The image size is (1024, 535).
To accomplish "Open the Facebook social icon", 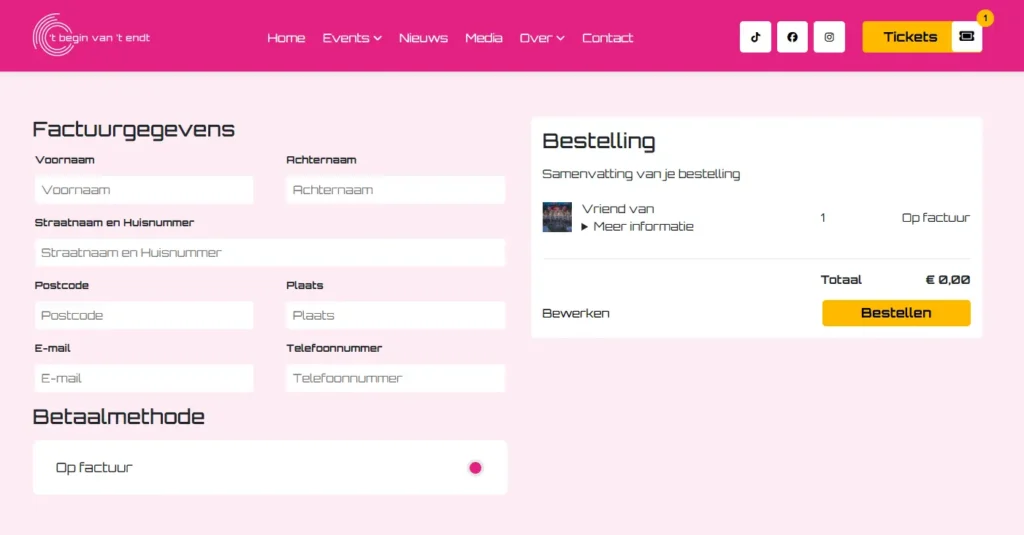I will [792, 37].
